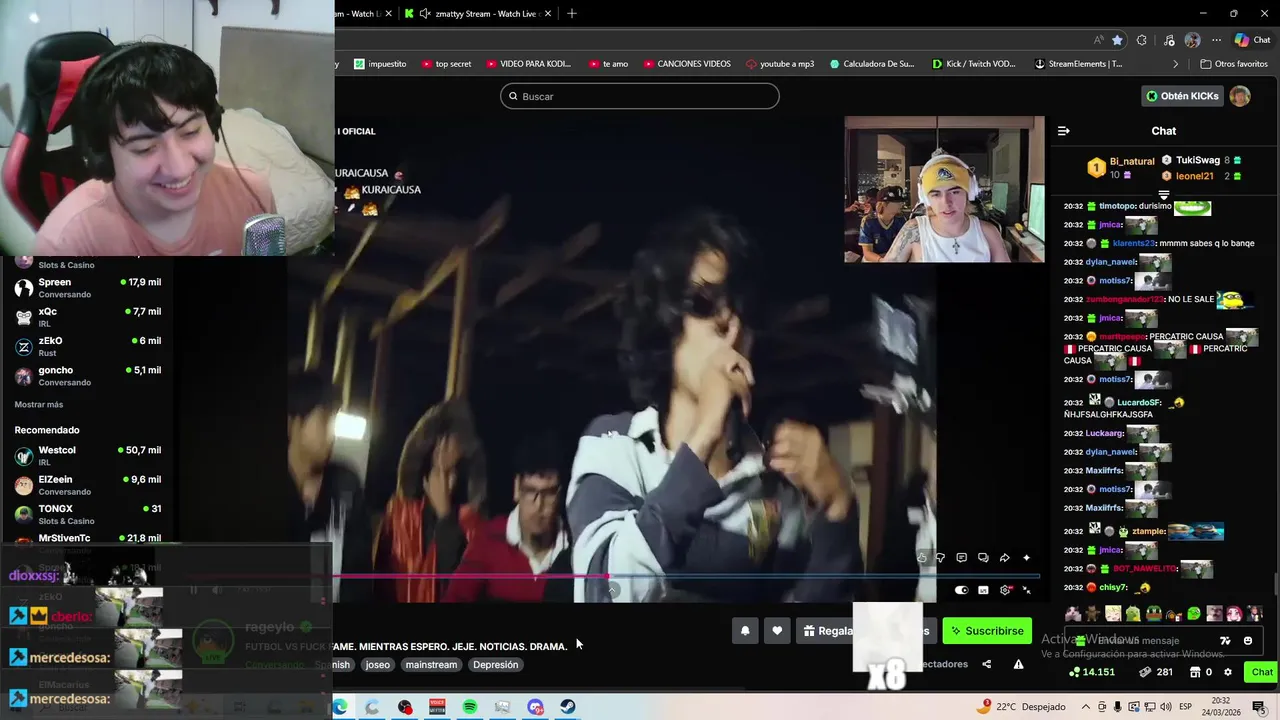The height and width of the screenshot is (720, 1280).
Task: Open Otros favoritos folder
Action: click(1234, 64)
